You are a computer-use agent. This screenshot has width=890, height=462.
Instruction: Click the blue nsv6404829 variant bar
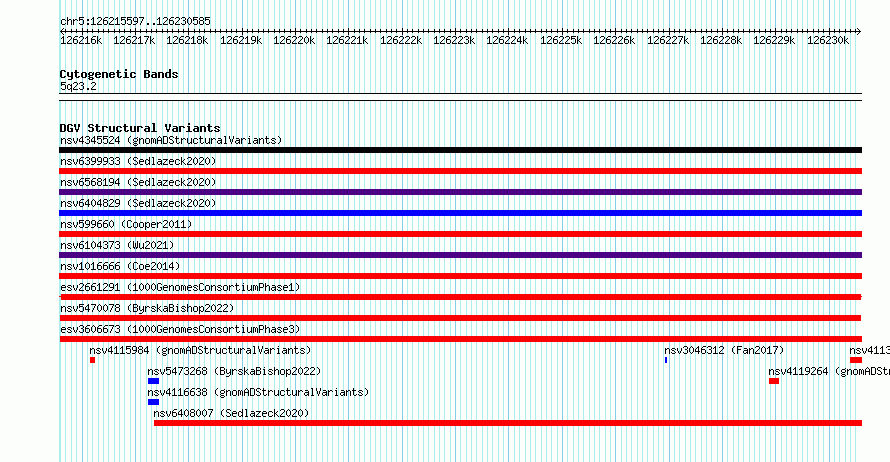coord(460,213)
